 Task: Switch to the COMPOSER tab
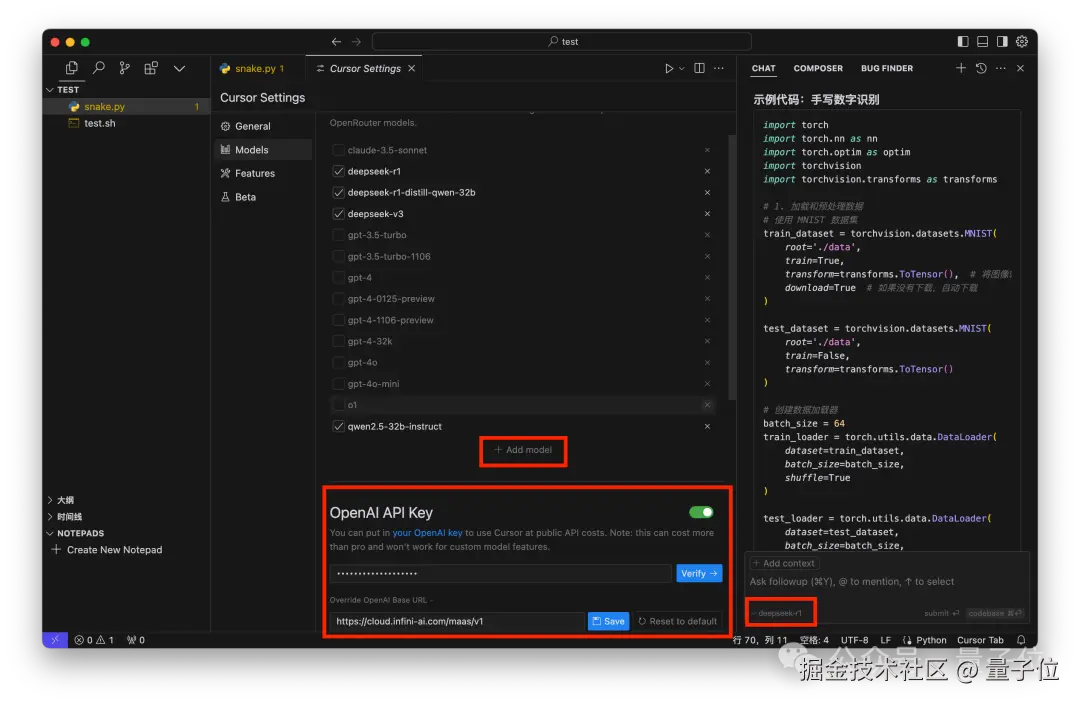pyautogui.click(x=818, y=68)
